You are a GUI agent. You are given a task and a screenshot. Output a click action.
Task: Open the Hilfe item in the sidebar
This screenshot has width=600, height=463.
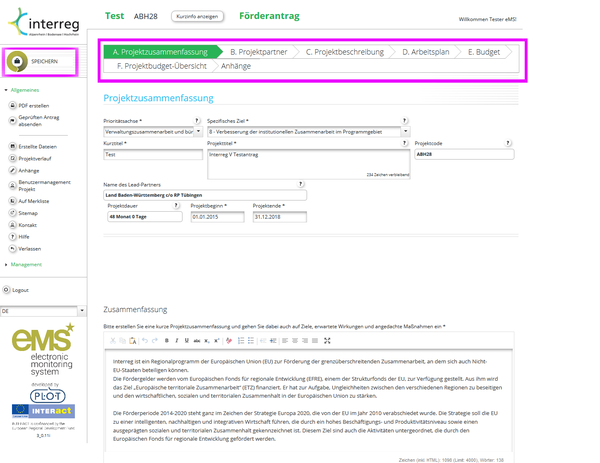coord(24,236)
